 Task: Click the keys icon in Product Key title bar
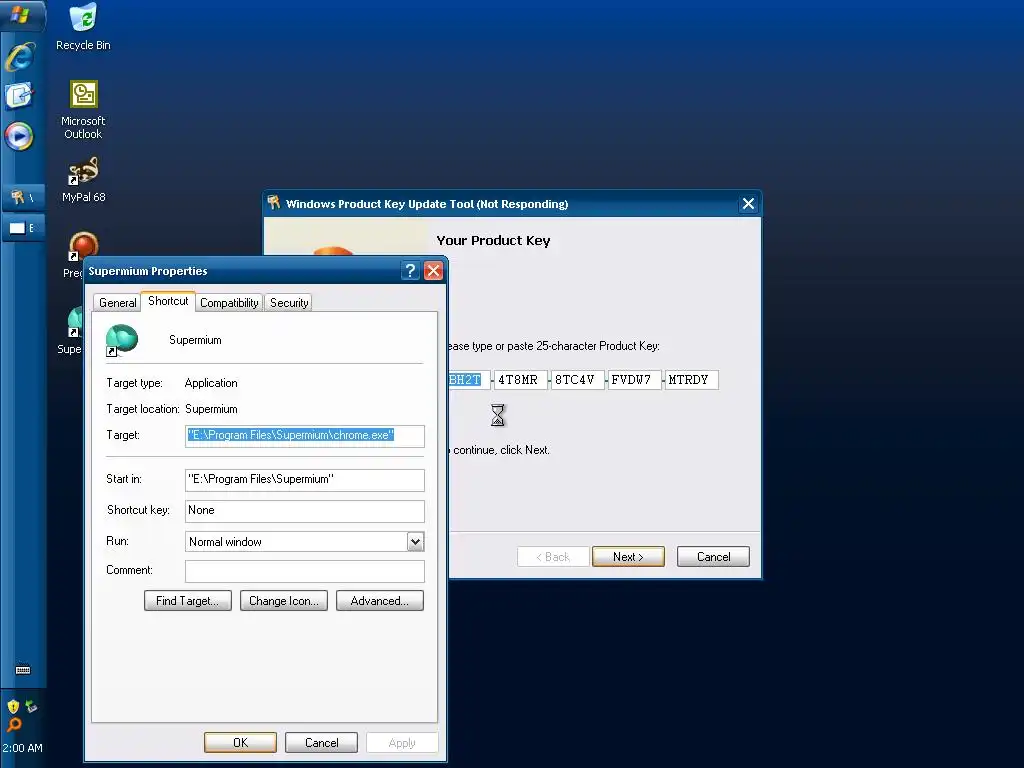(274, 203)
